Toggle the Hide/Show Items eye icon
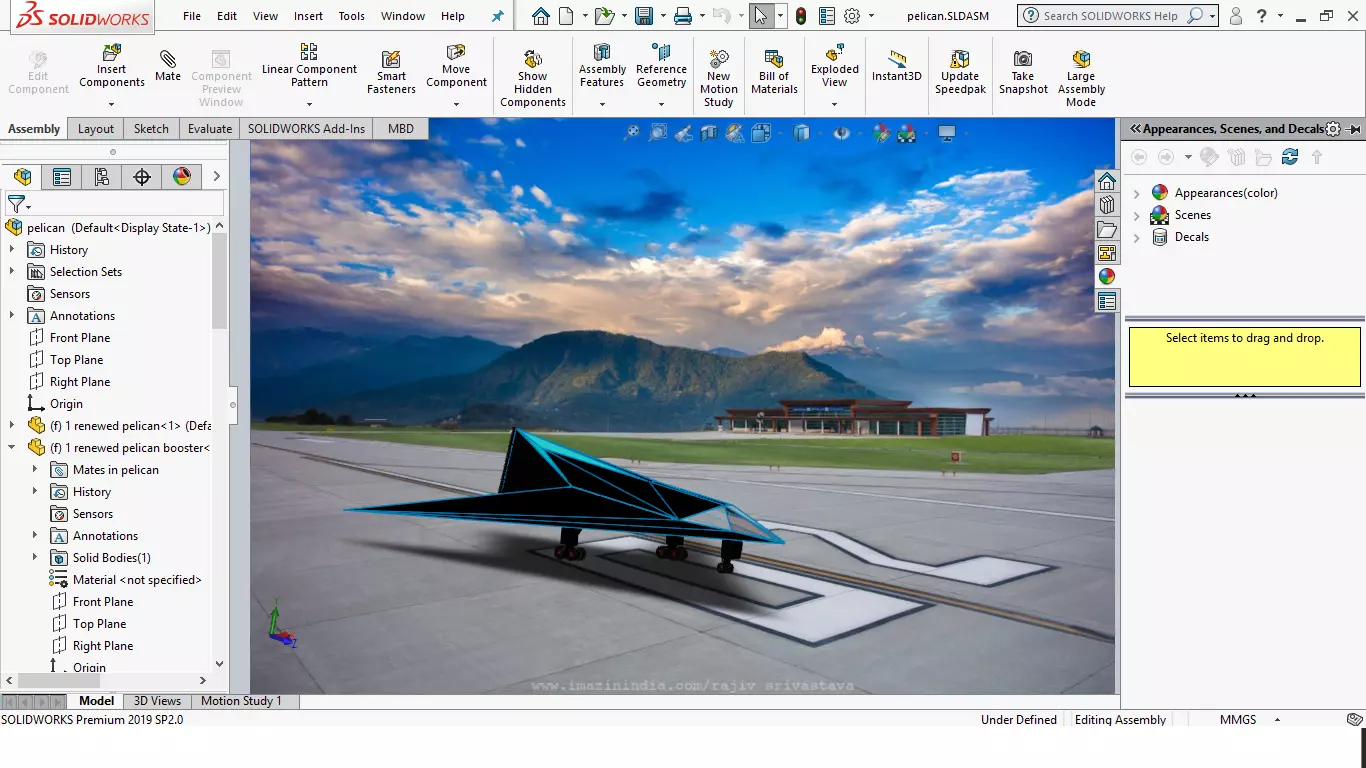This screenshot has height=768, width=1366. 842,132
